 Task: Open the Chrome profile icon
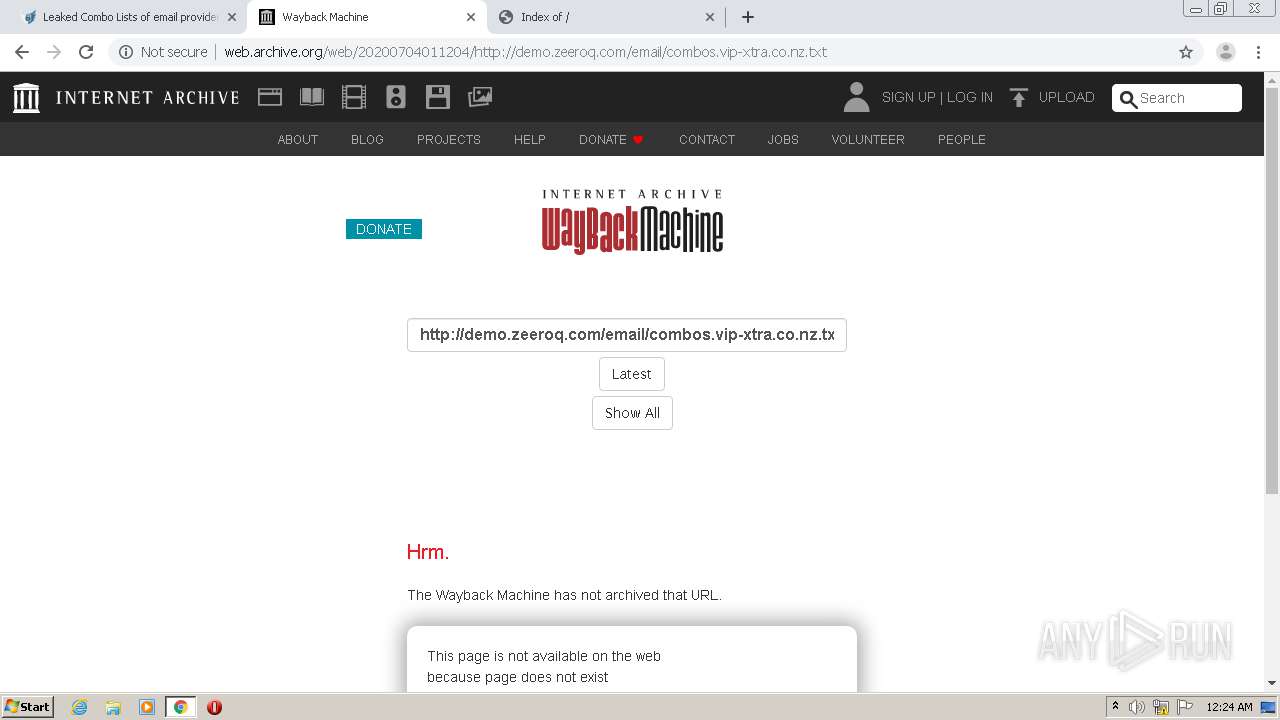pos(1225,52)
